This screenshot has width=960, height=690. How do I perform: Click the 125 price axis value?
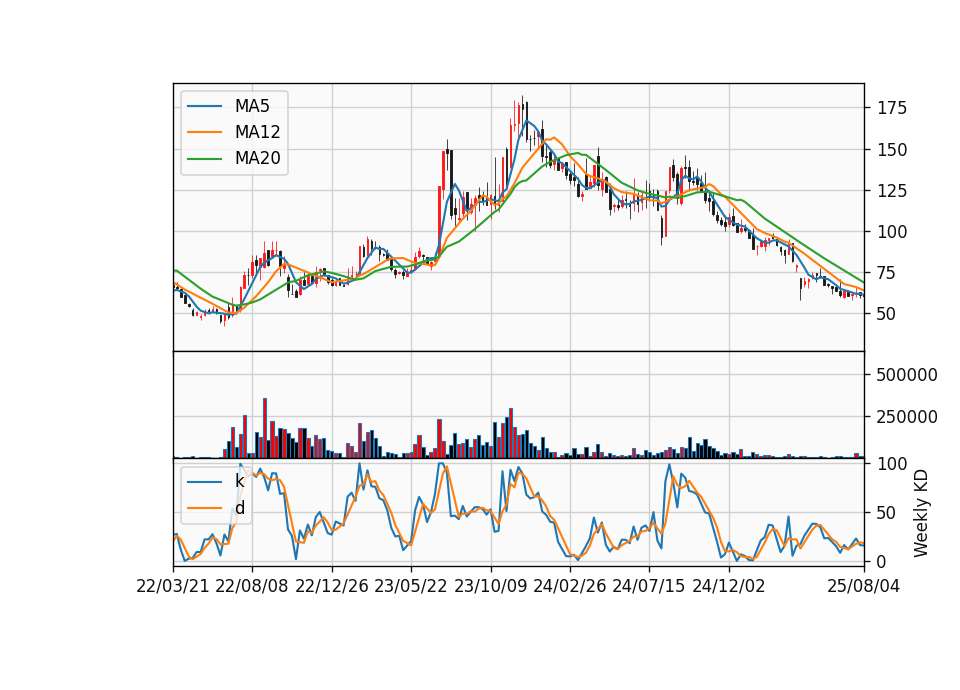tap(892, 191)
